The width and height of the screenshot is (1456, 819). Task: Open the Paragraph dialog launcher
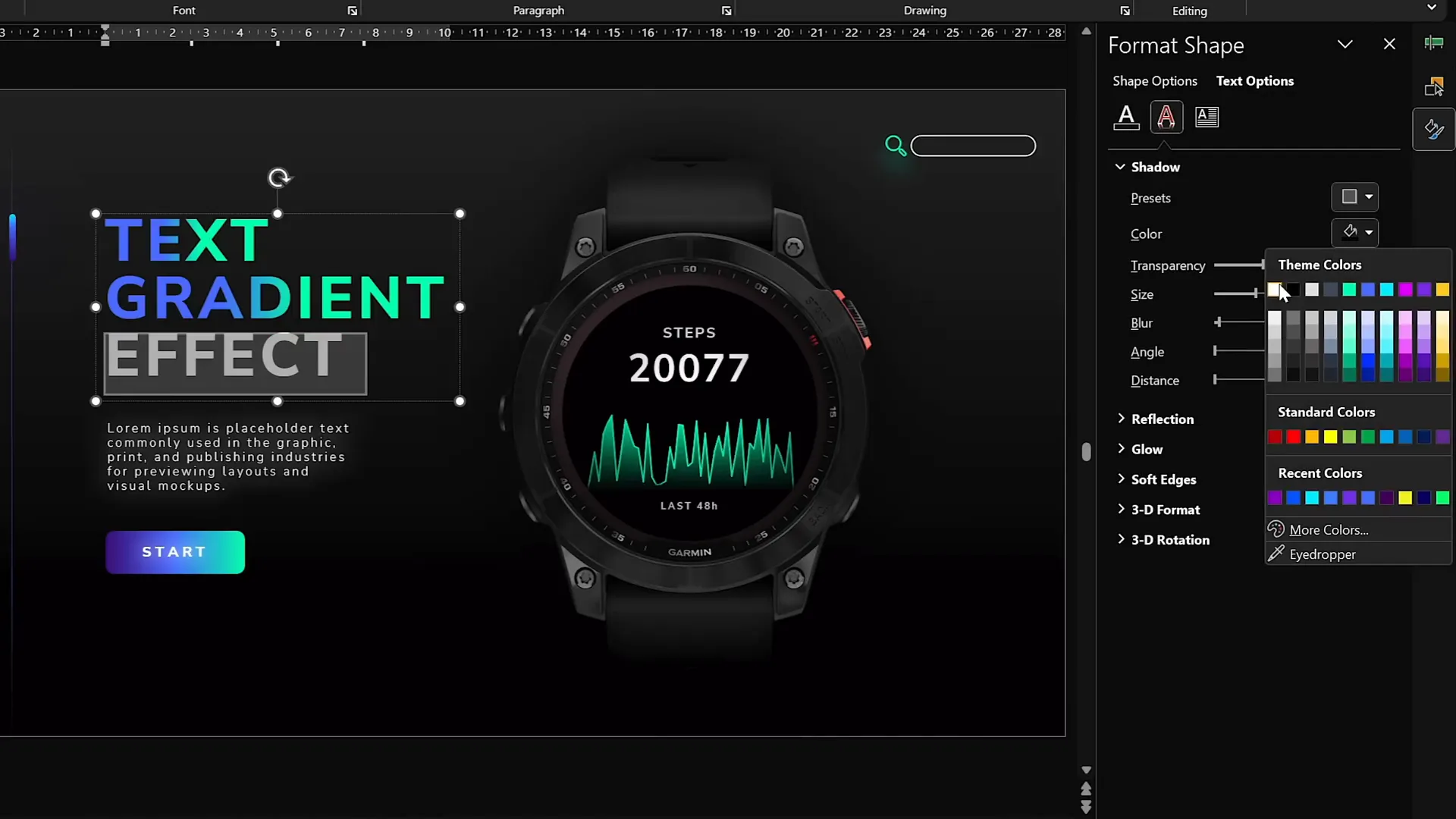726,11
